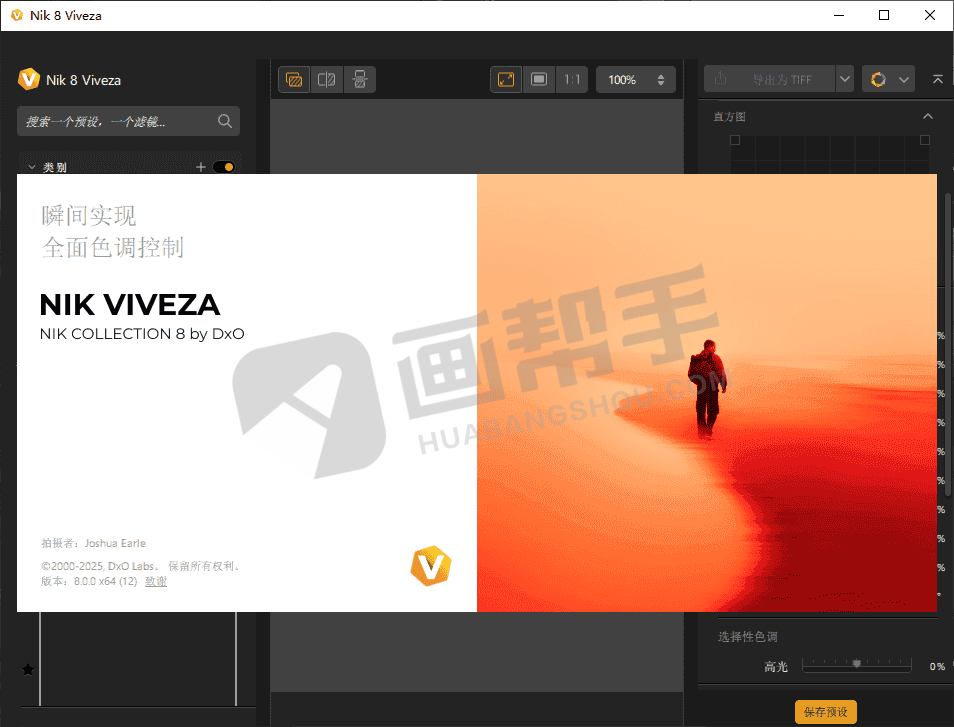This screenshot has height=727, width=954.
Task: Maximize the Nik 8 Viveza window
Action: (884, 15)
